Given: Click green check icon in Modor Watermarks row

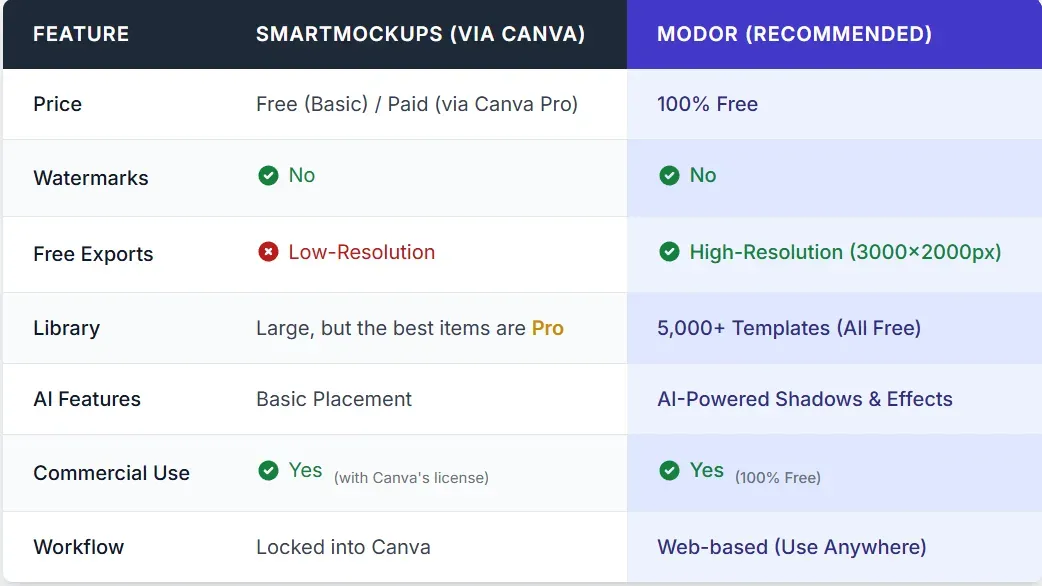Looking at the screenshot, I should click(x=669, y=176).
